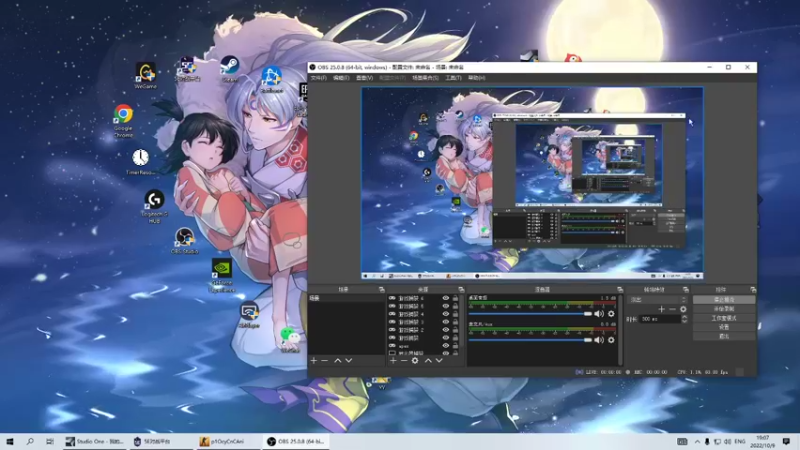Click the Start Recording button
The image size is (800, 450).
pos(724,309)
